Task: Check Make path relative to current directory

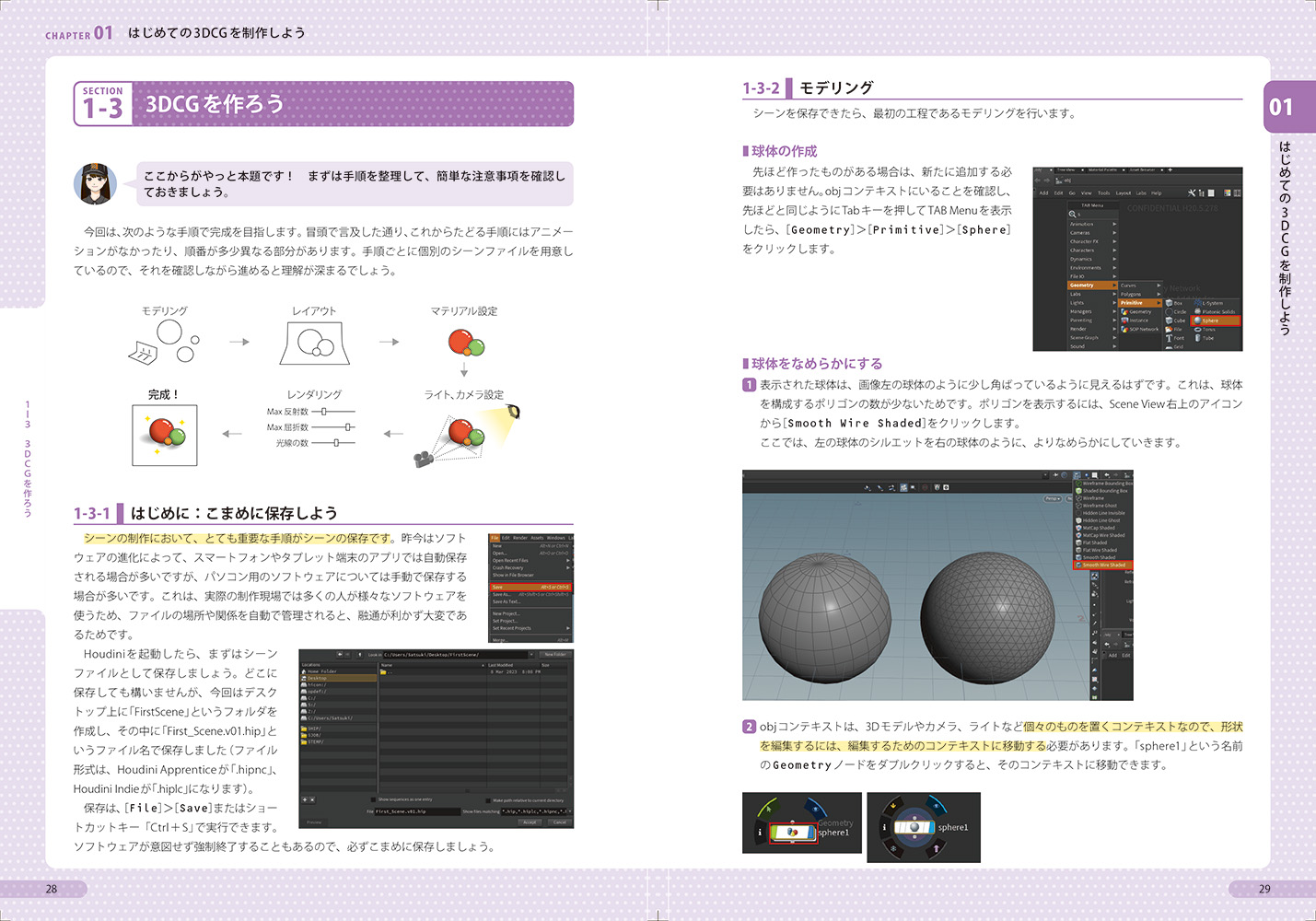Action: click(x=488, y=800)
